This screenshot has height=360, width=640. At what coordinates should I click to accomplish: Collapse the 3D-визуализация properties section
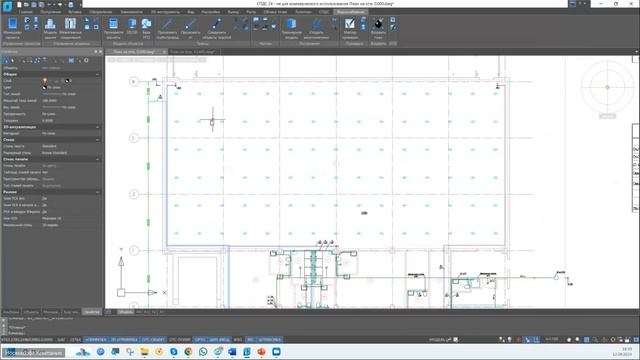point(98,127)
